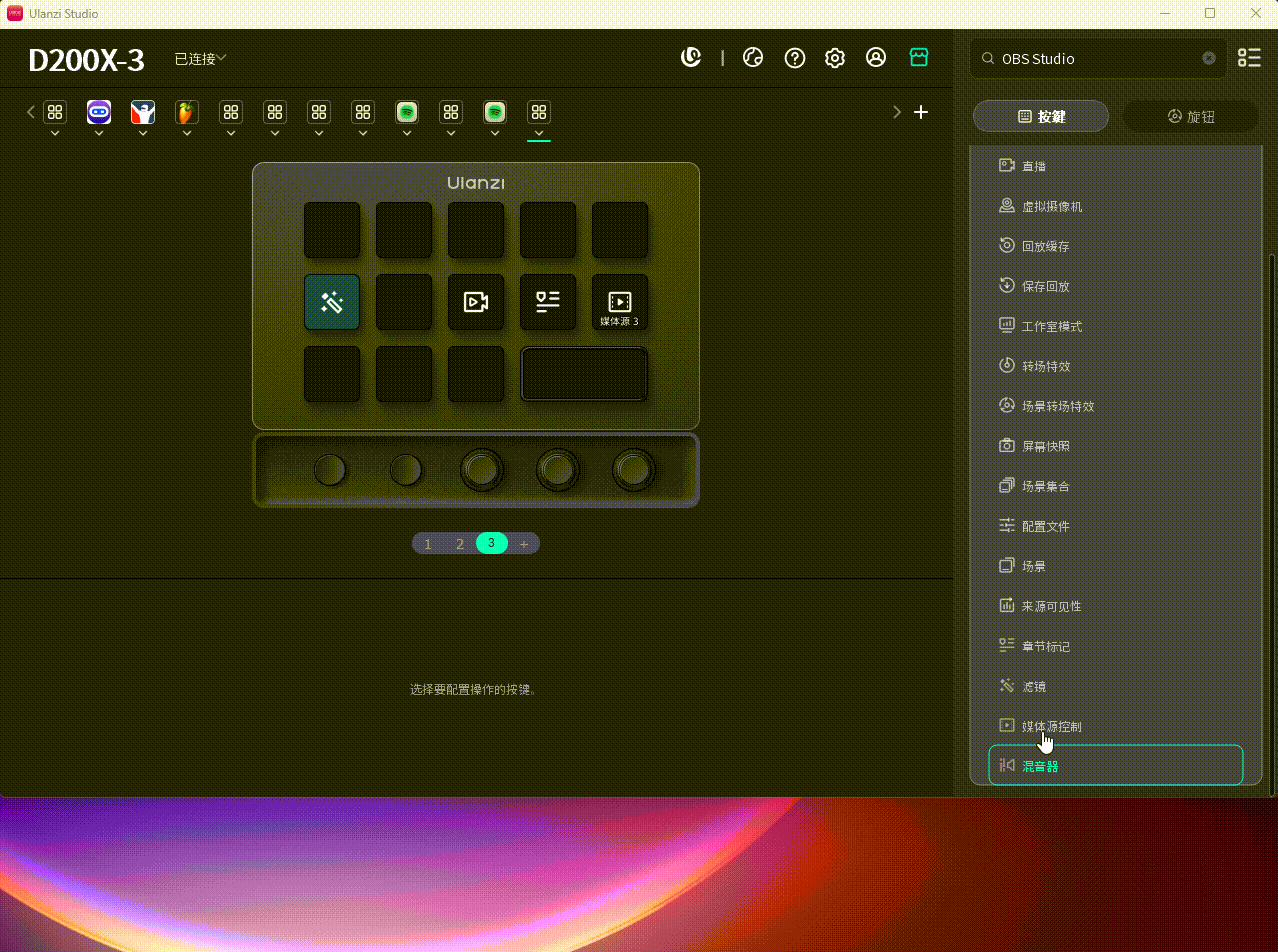Viewport: 1278px width, 952px height.
Task: Expand the 已连接 device dropdown
Action: click(200, 59)
